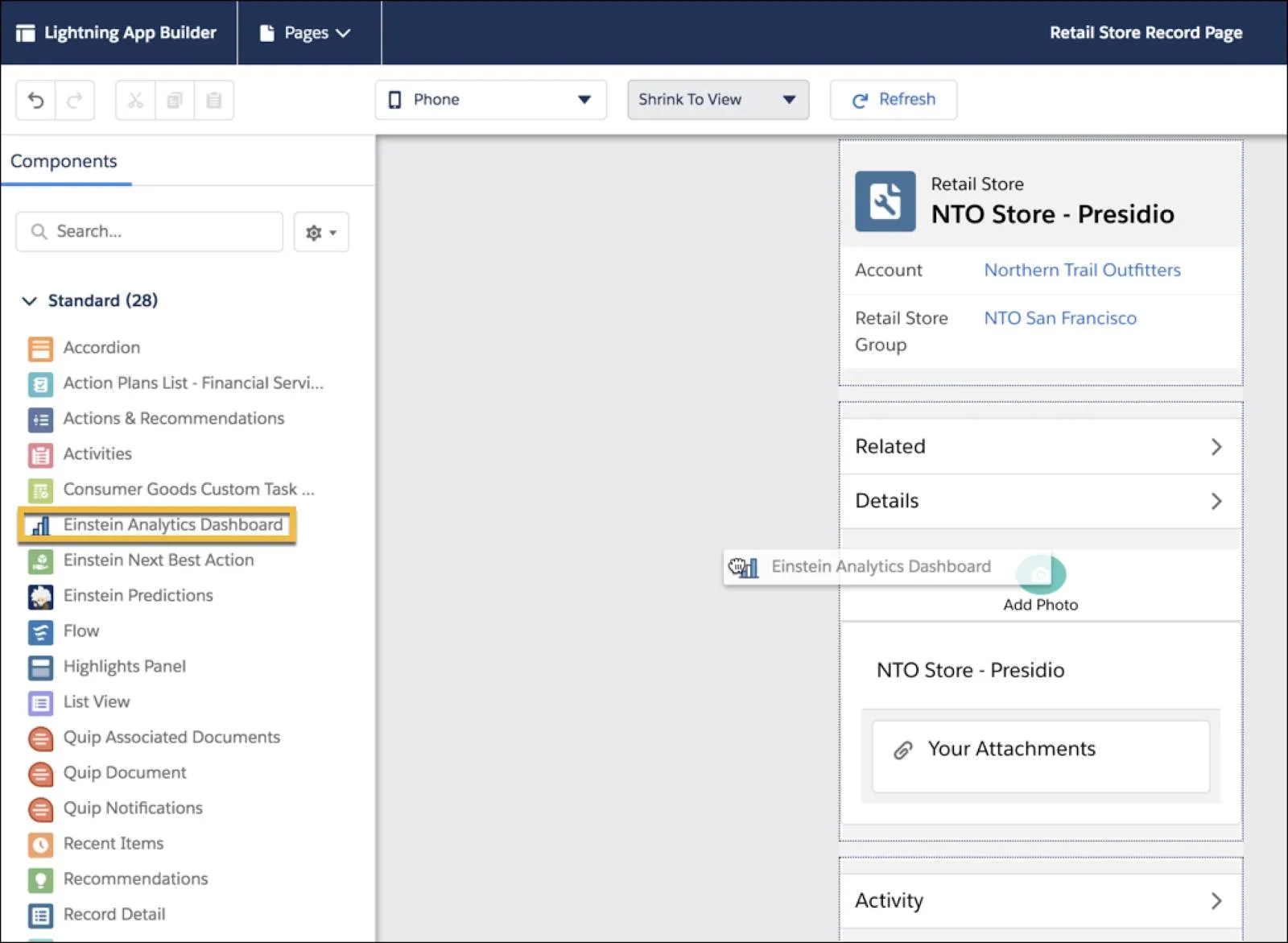
Task: Click the Activities component icon
Action: tap(40, 455)
